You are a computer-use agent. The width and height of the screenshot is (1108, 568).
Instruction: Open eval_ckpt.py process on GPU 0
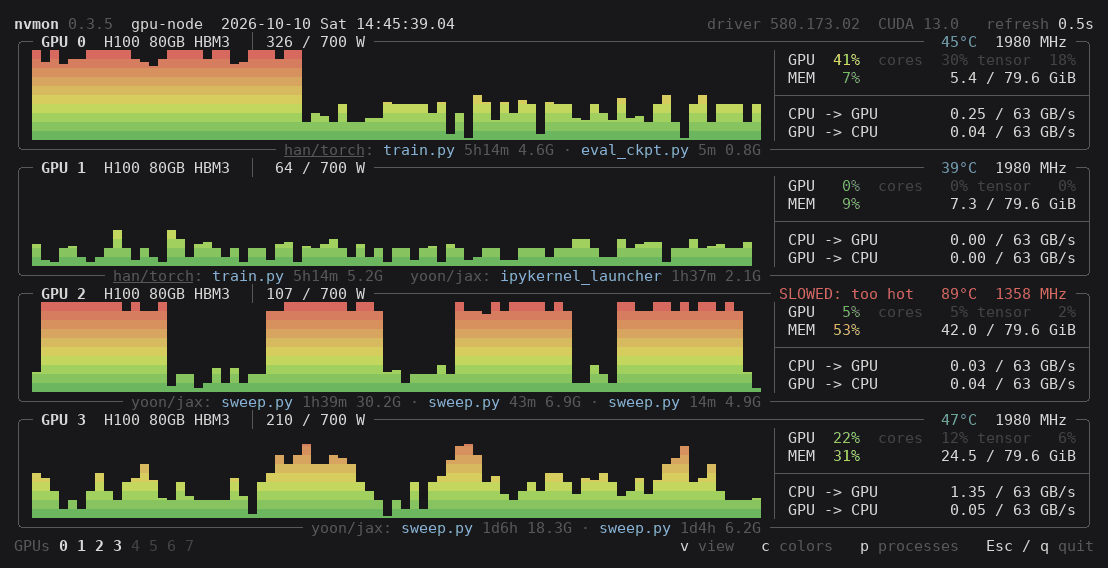coord(671,150)
